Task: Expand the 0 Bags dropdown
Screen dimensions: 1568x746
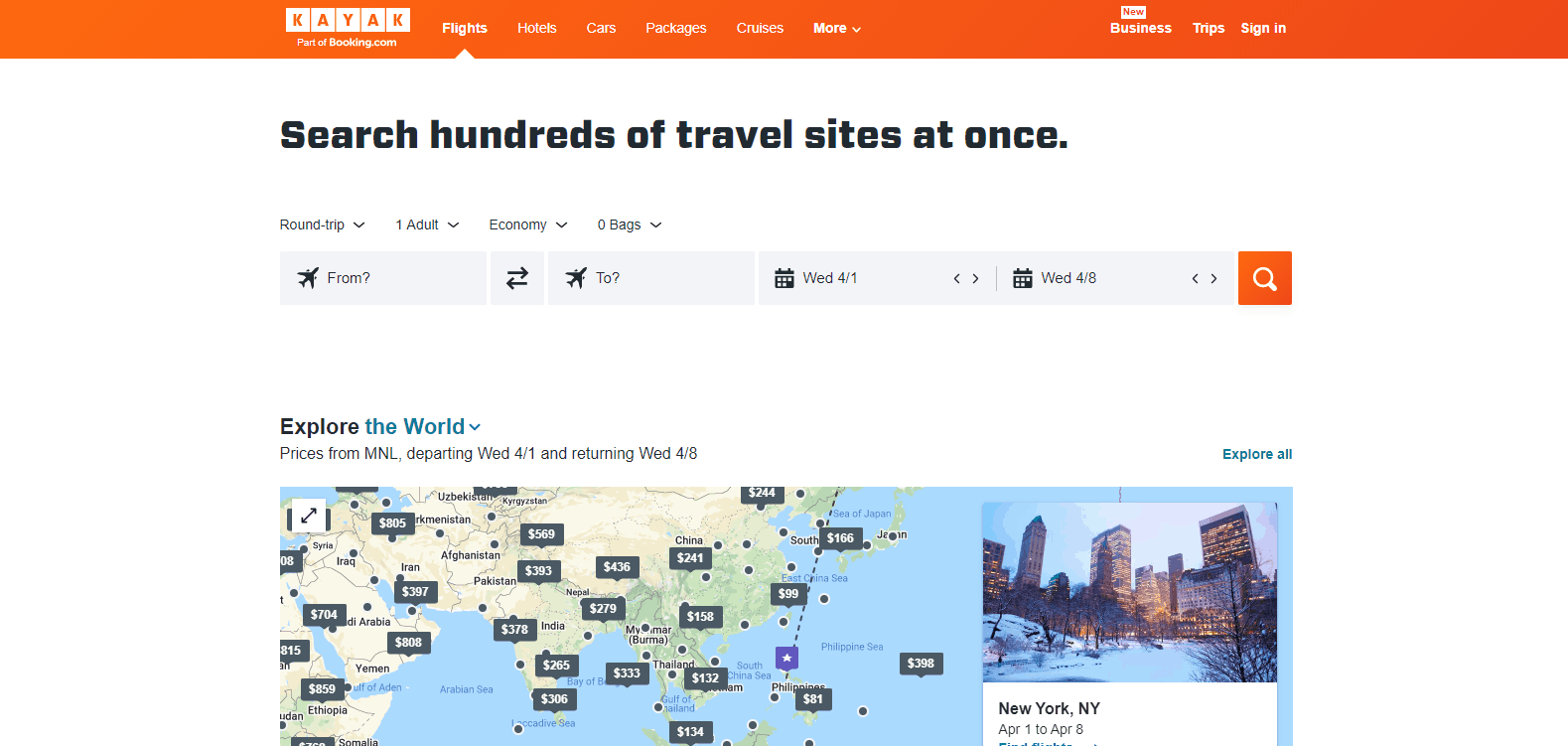Action: click(629, 224)
